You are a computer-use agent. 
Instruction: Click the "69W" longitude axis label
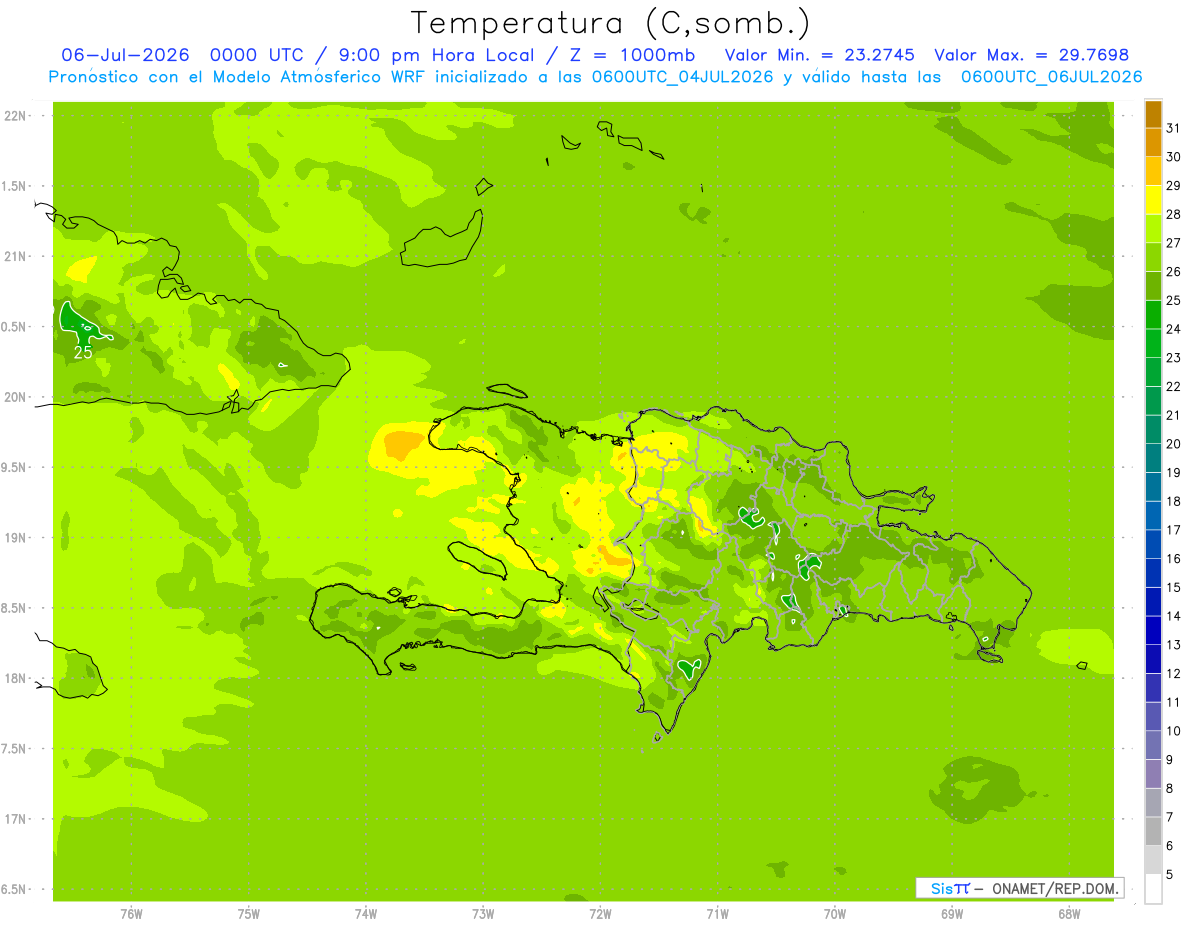952,913
